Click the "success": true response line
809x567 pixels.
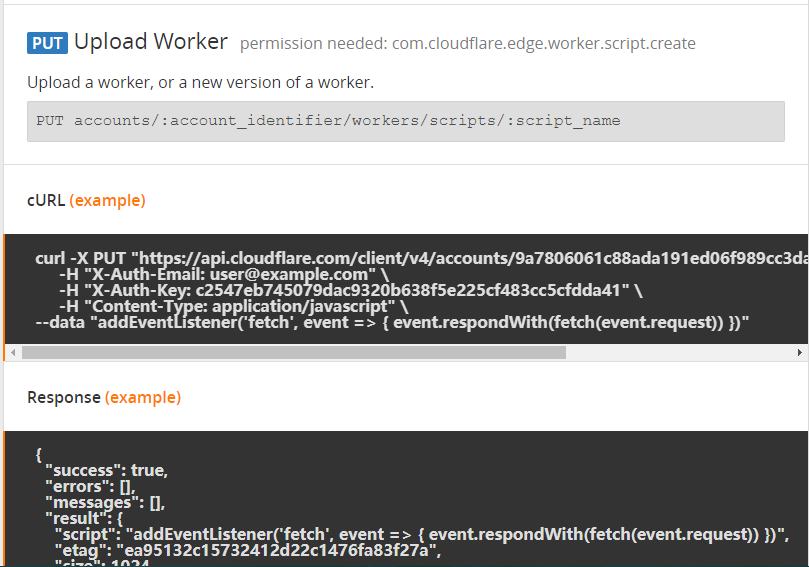(106, 471)
